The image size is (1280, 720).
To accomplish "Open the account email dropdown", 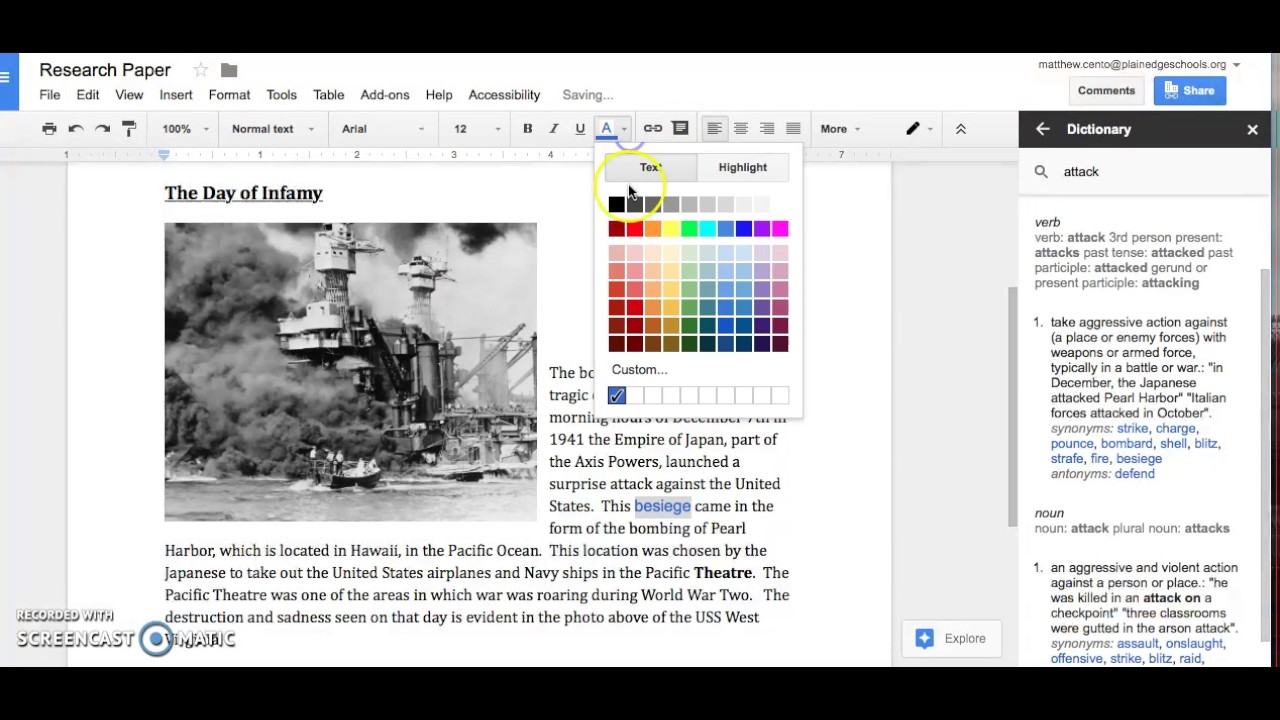I will pos(1139,65).
